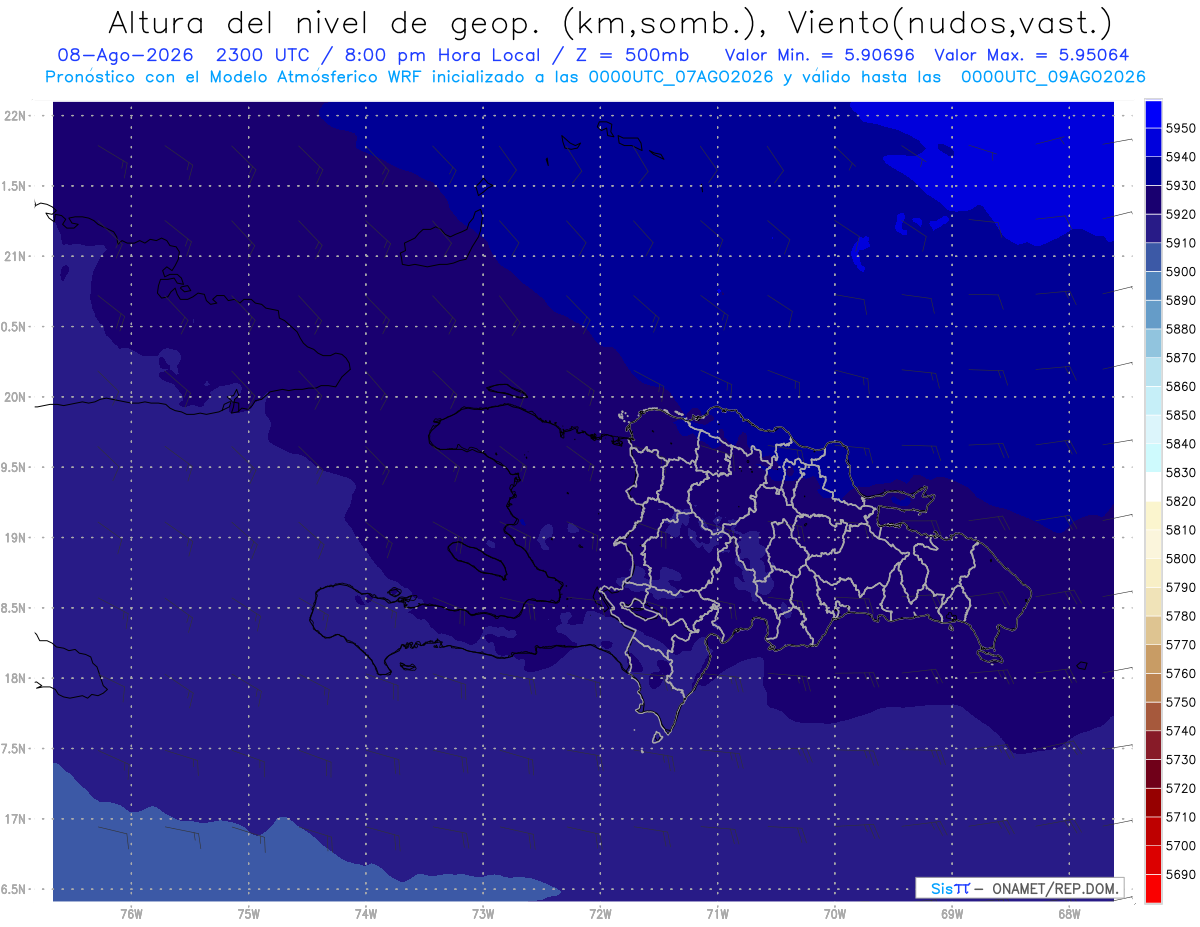This screenshot has width=1200, height=927.
Task: Click the '70W' longitude label
Action: click(835, 913)
